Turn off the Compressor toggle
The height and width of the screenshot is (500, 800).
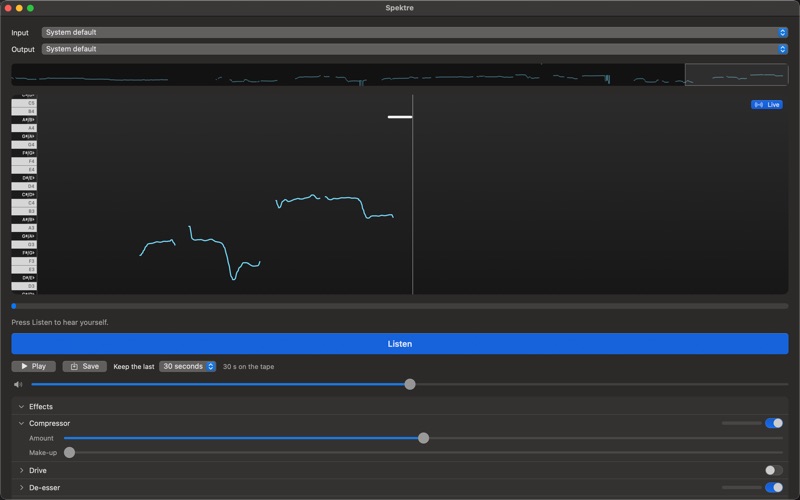click(773, 423)
